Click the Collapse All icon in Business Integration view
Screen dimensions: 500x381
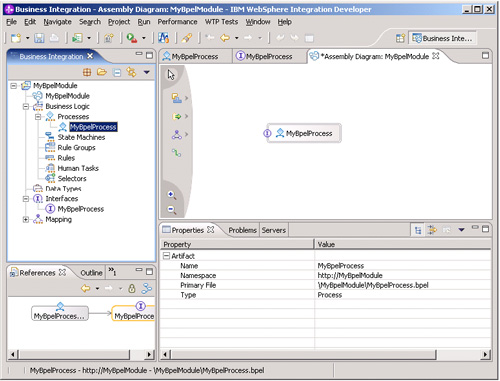pyautogui.click(x=117, y=72)
